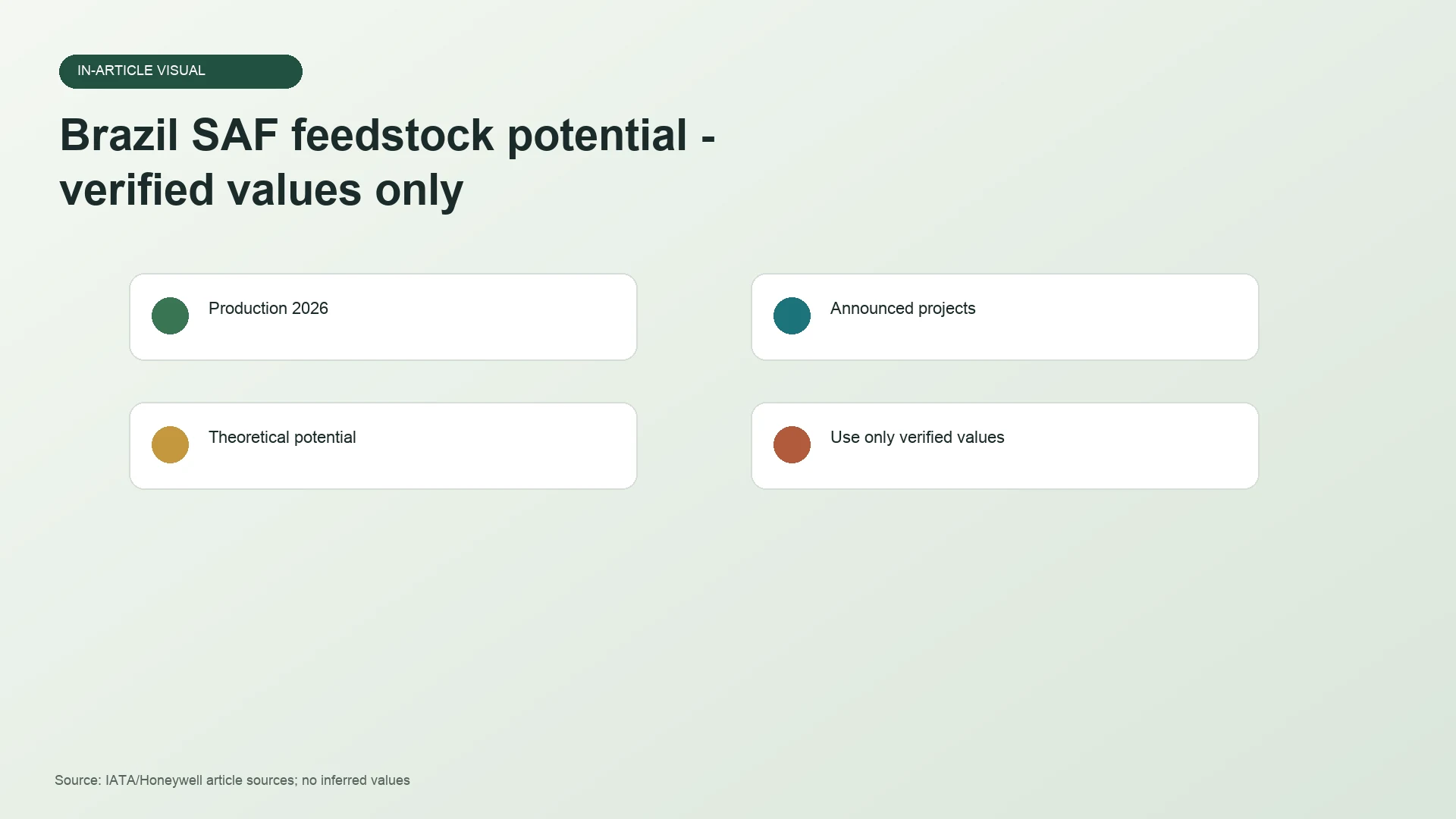1456x819 pixels.
Task: Select the "Use only verified values" label text
Action: pos(917,438)
